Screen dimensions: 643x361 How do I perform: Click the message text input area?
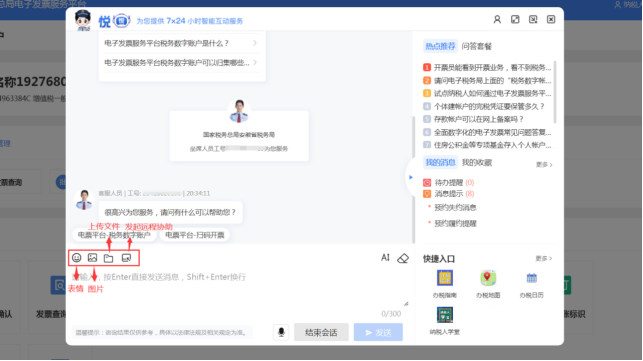tap(238, 289)
